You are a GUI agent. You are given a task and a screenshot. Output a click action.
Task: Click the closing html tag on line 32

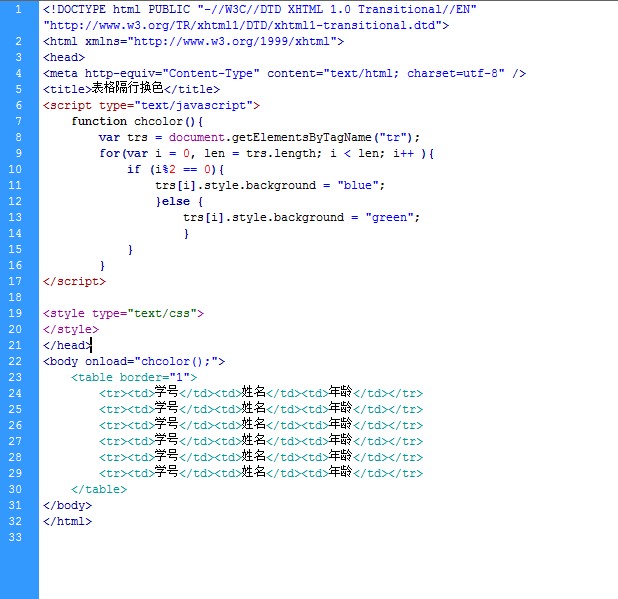pyautogui.click(x=67, y=522)
